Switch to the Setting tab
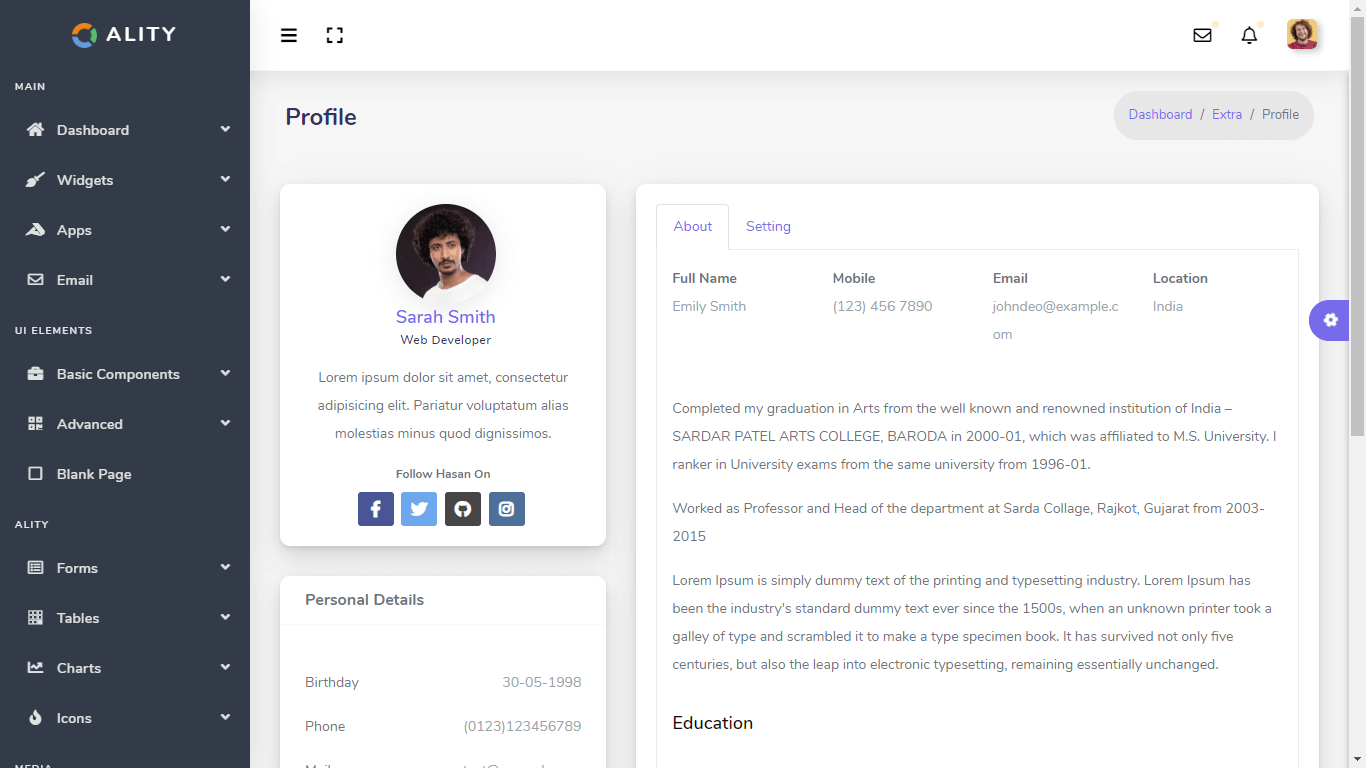1366x768 pixels. 768,227
